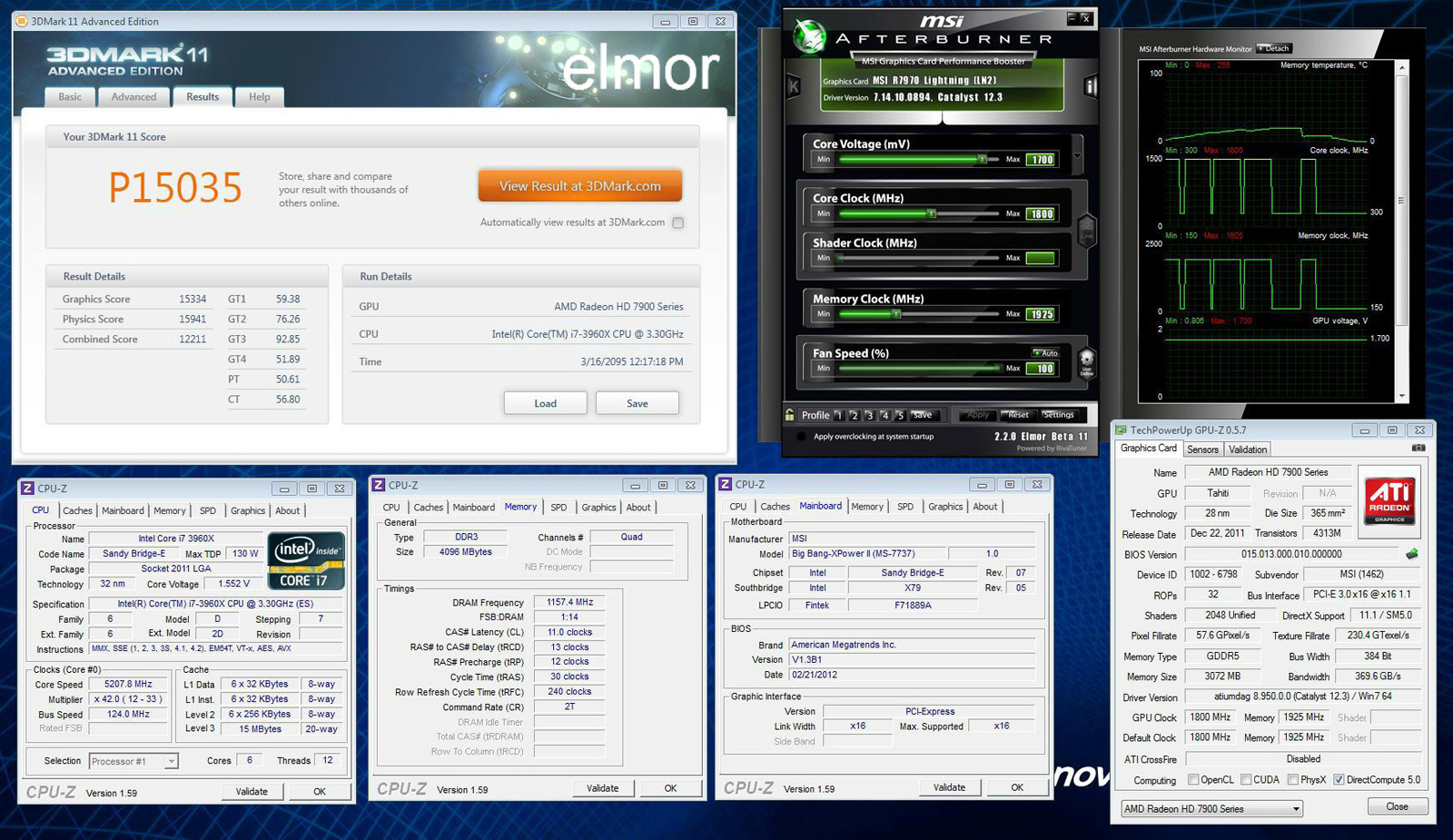The width and height of the screenshot is (1453, 840).
Task: Enable the CUDA checkbox in GPU-Z
Action: [x=1247, y=779]
